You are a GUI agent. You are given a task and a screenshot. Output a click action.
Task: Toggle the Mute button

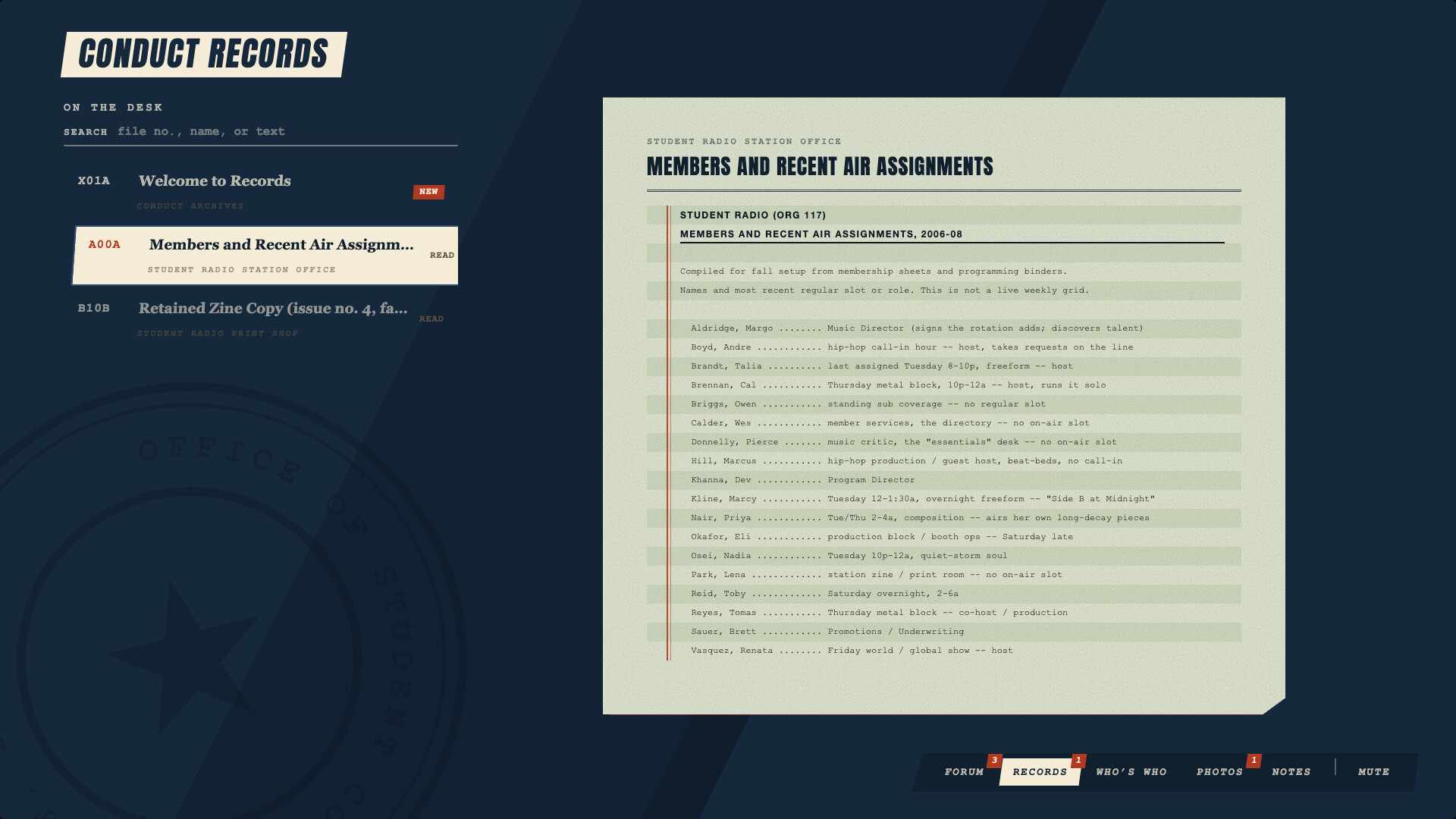[1373, 772]
